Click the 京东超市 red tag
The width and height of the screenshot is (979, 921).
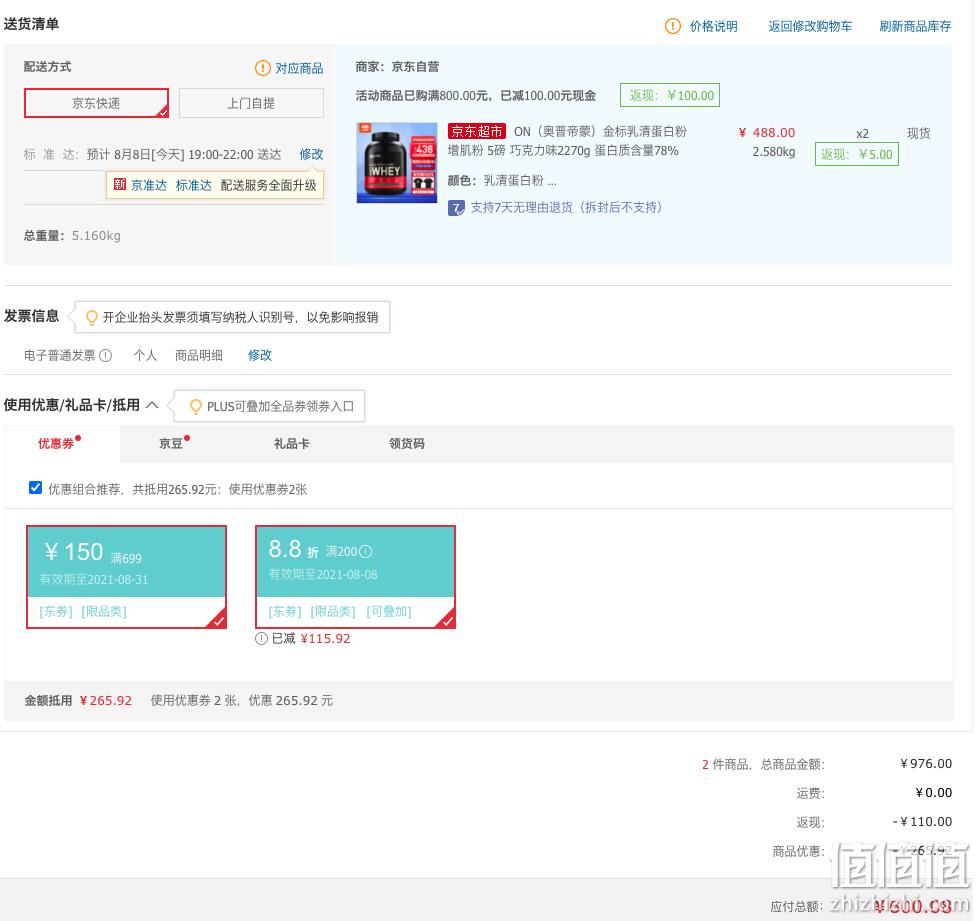(476, 131)
